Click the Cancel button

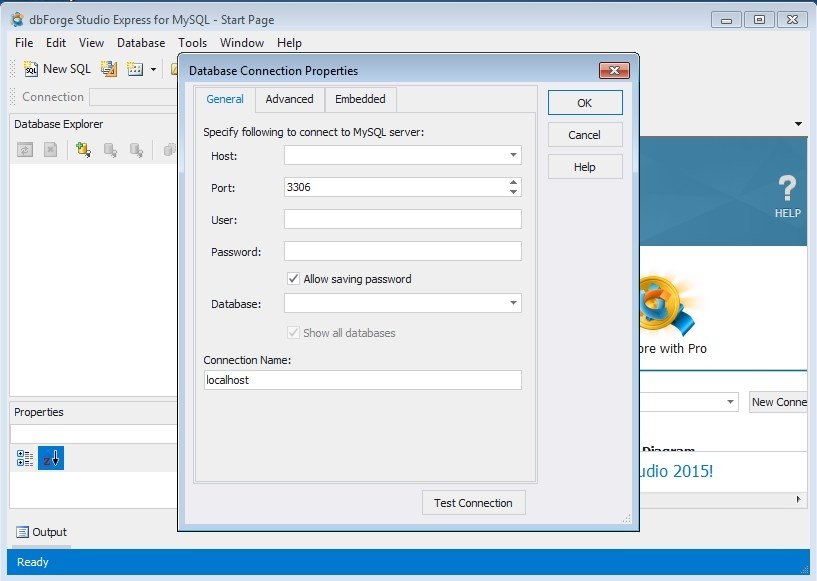coord(585,135)
